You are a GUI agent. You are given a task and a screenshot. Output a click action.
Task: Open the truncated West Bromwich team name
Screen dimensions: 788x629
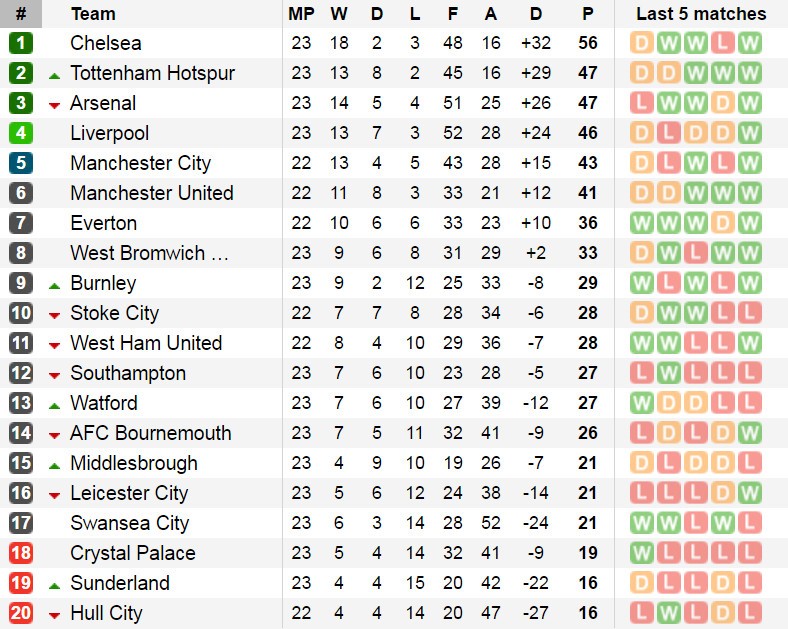(149, 253)
